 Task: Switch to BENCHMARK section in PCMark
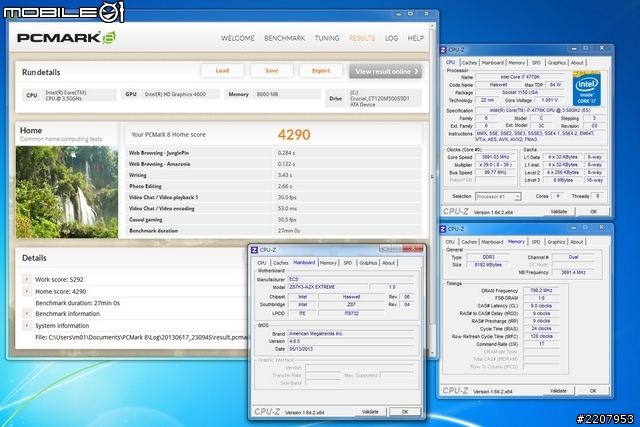pyautogui.click(x=284, y=38)
